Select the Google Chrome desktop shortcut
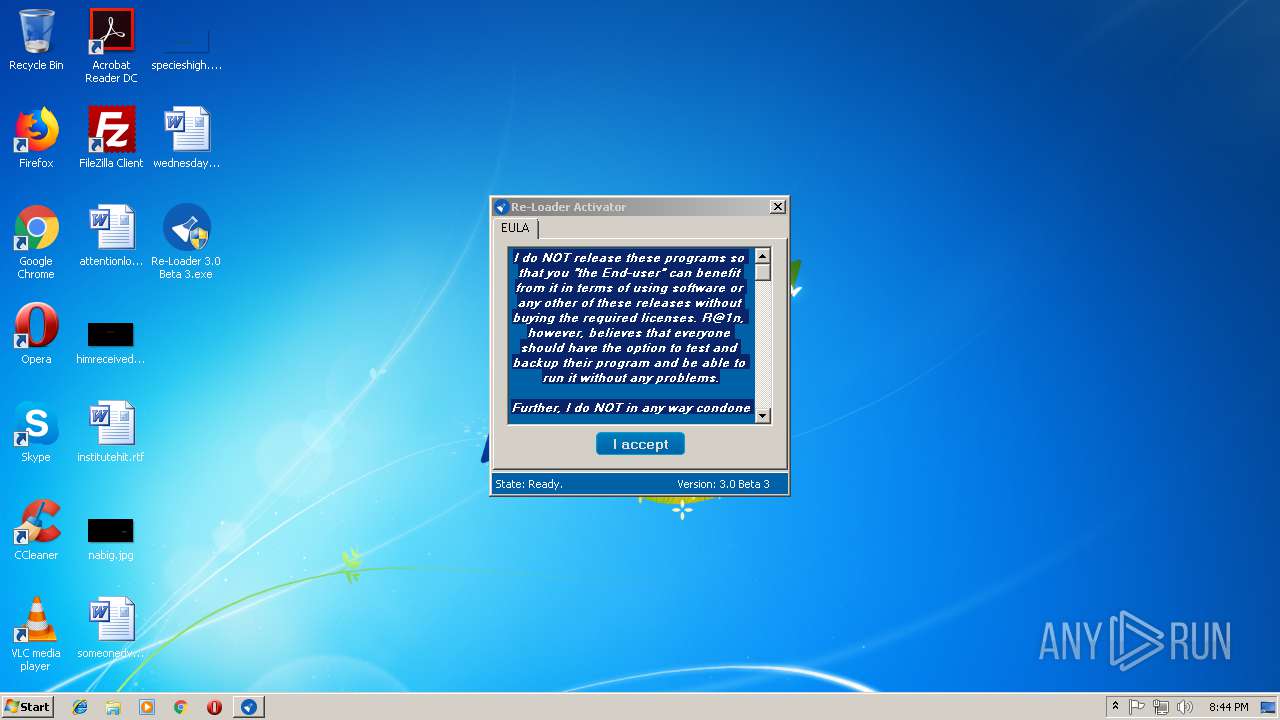Screen dimensions: 1280x720 coord(36,242)
